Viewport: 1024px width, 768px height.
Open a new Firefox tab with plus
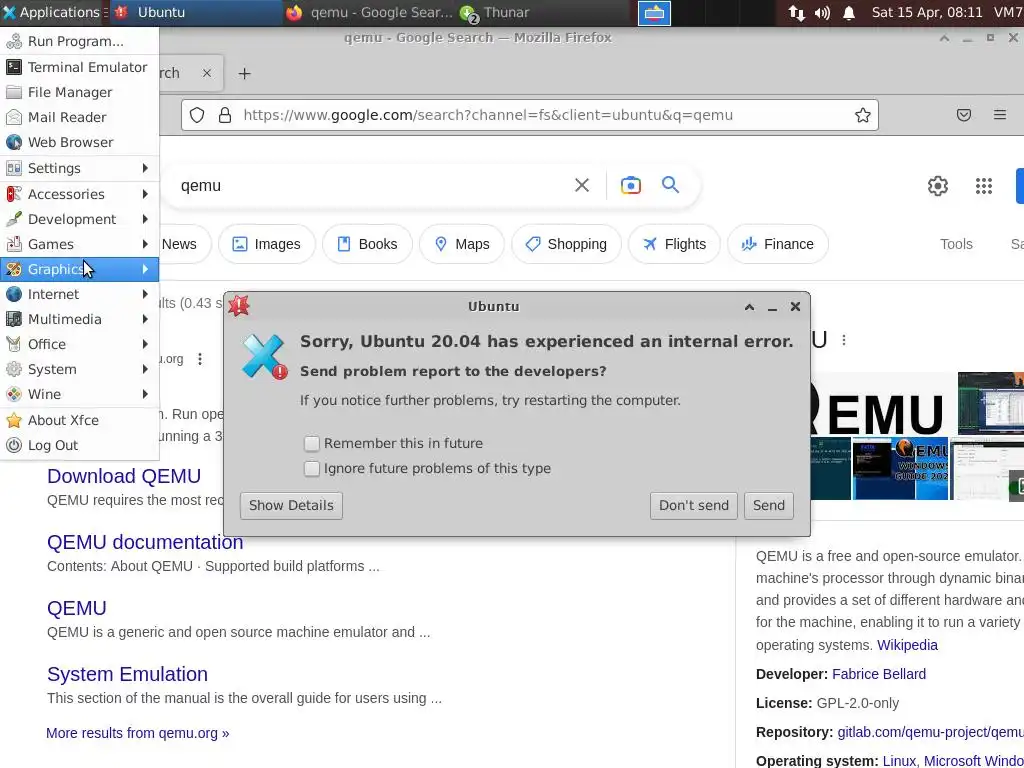pos(244,74)
